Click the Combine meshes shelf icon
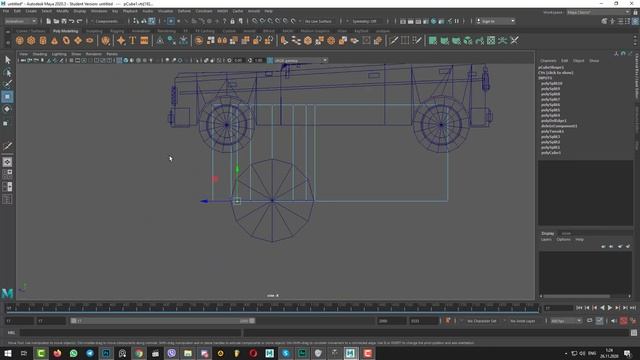 pos(199,40)
